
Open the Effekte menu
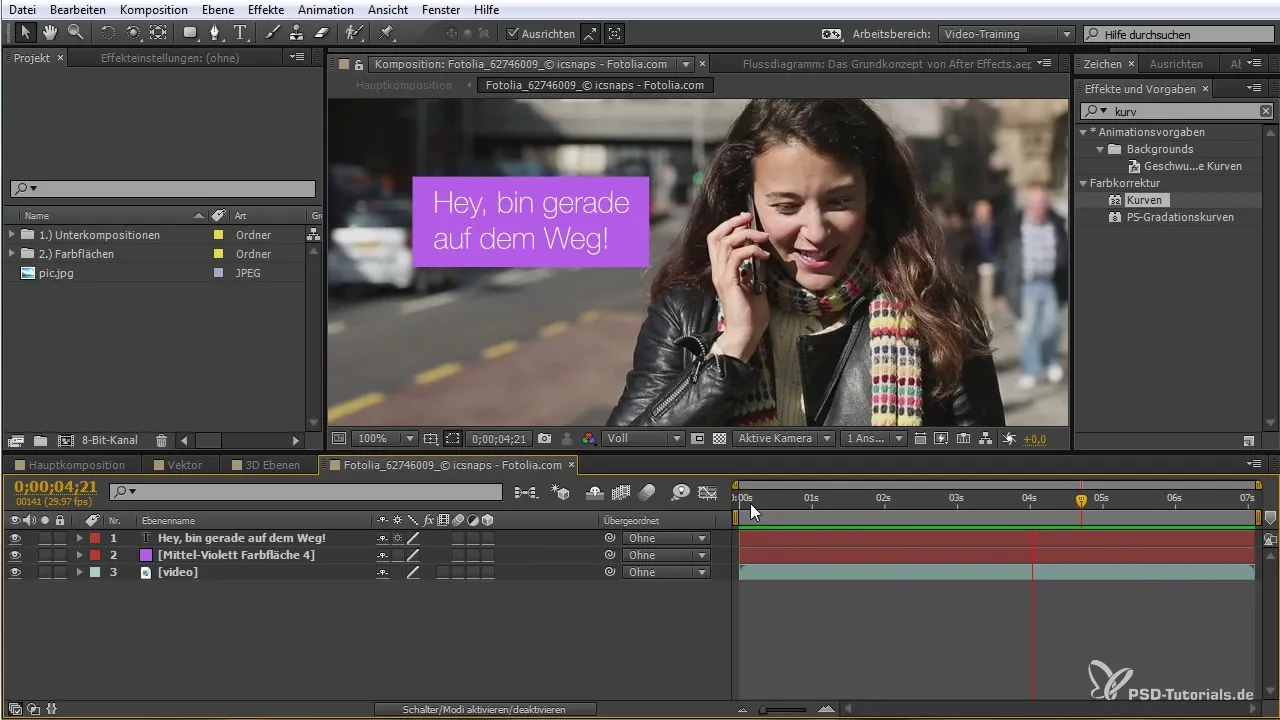pyautogui.click(x=265, y=10)
